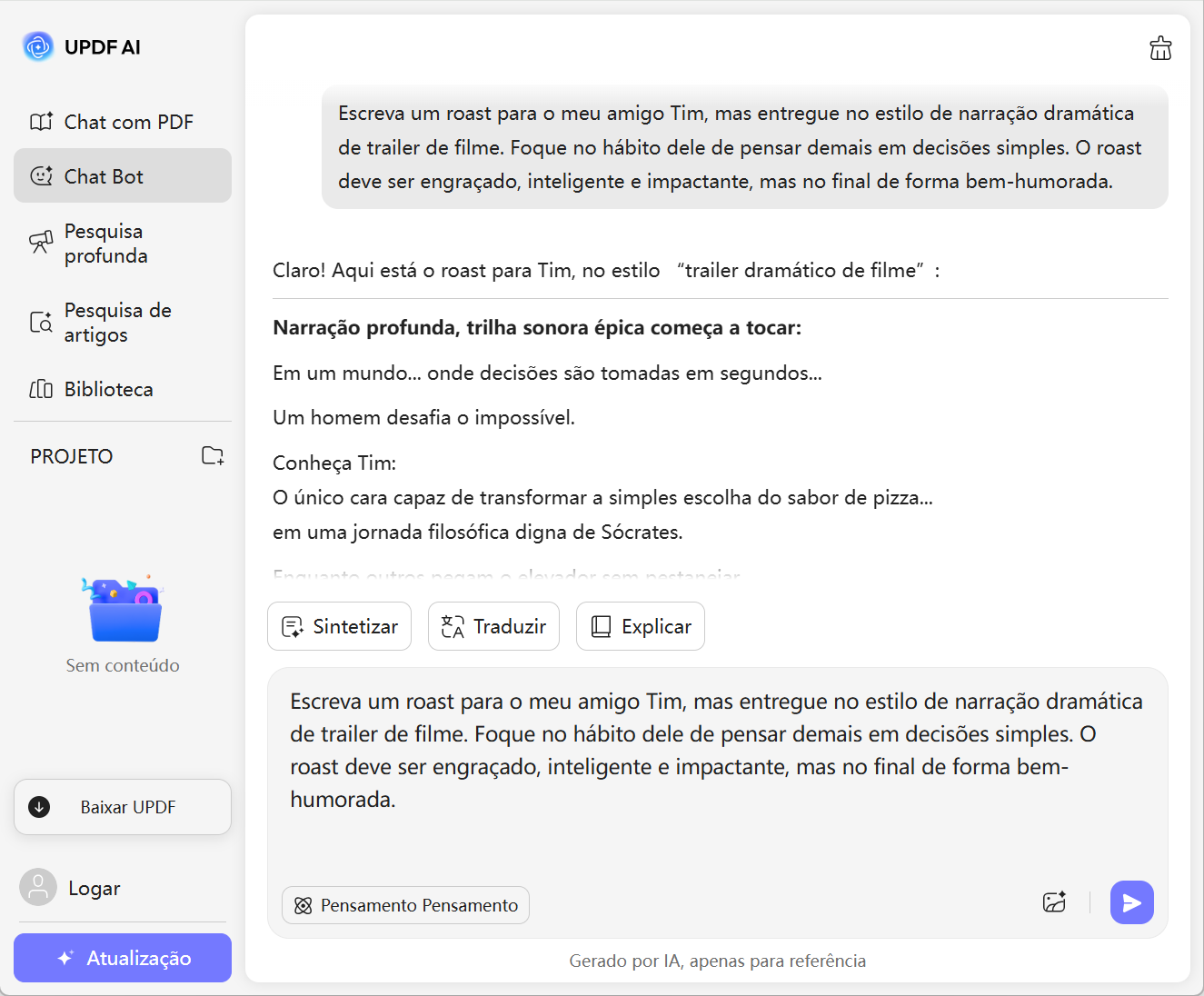Click the UPDF AI logo icon
This screenshot has width=1204, height=996.
tap(38, 46)
